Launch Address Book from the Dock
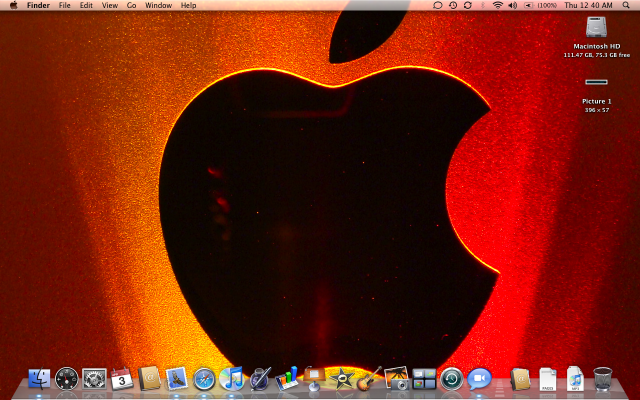The image size is (640, 400). coord(149,379)
